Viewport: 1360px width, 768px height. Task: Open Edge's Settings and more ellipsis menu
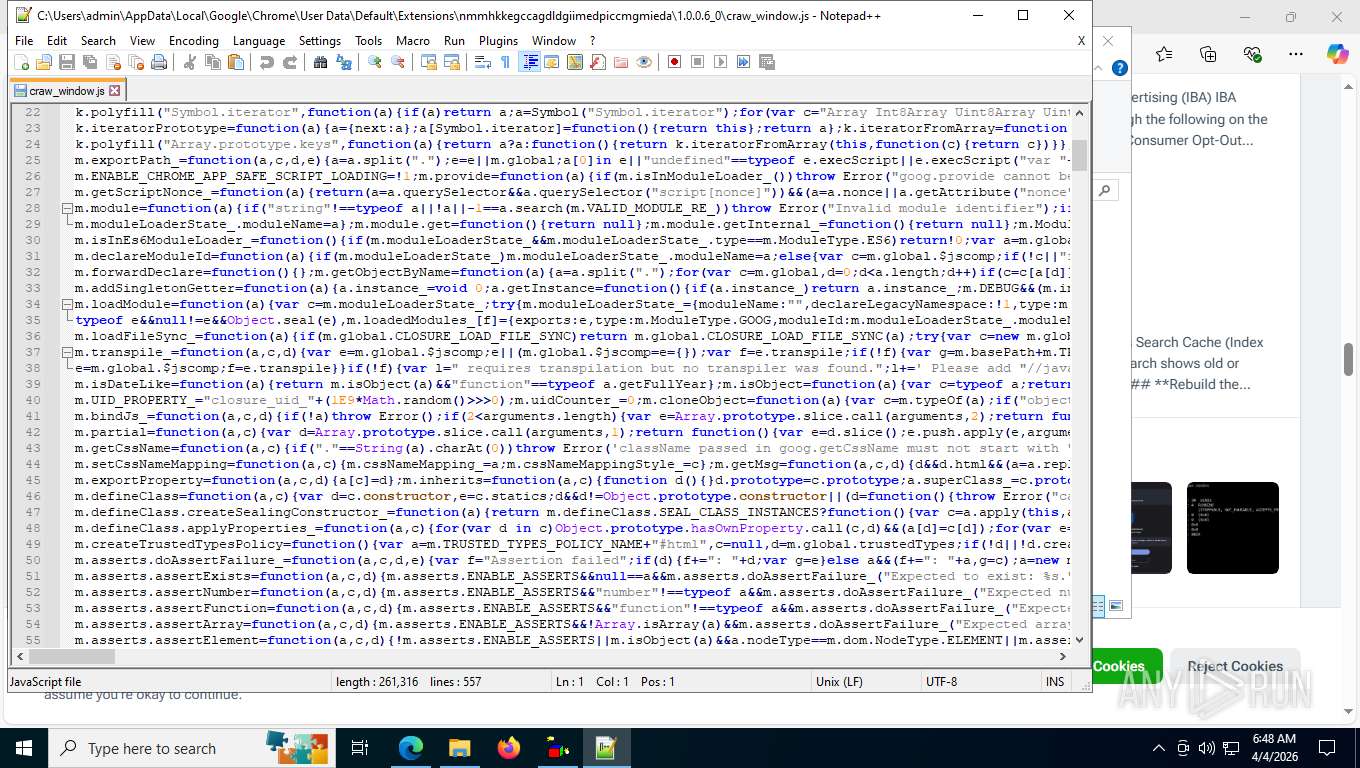1296,54
